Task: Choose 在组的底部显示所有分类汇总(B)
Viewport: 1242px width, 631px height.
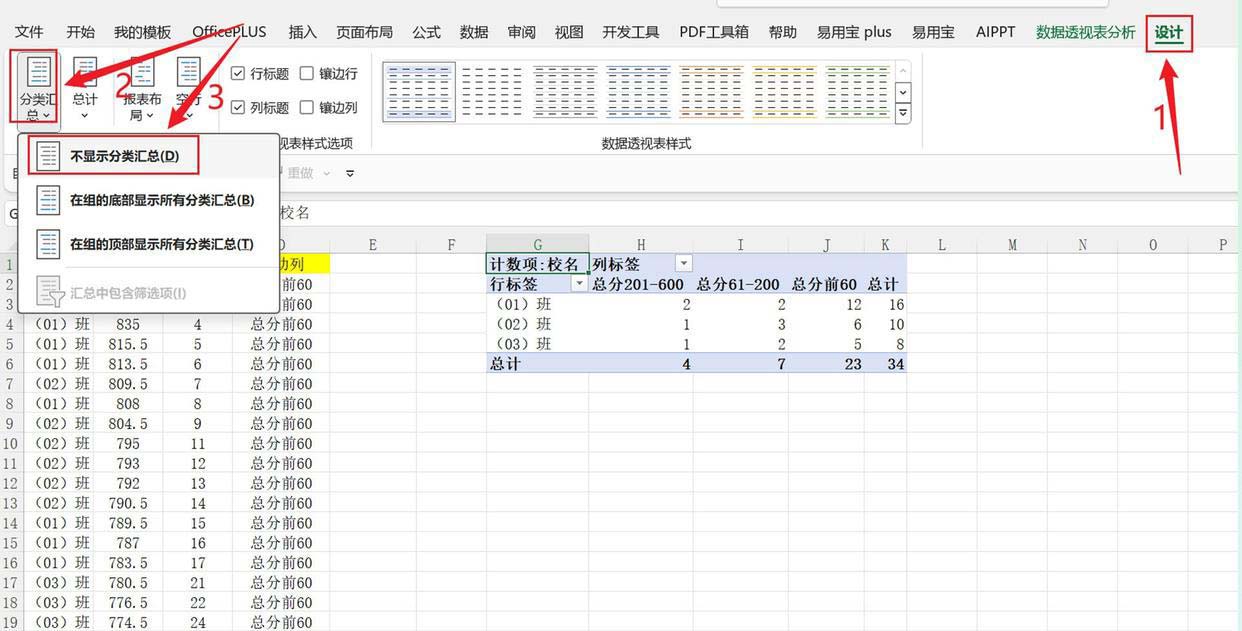Action: click(x=148, y=200)
